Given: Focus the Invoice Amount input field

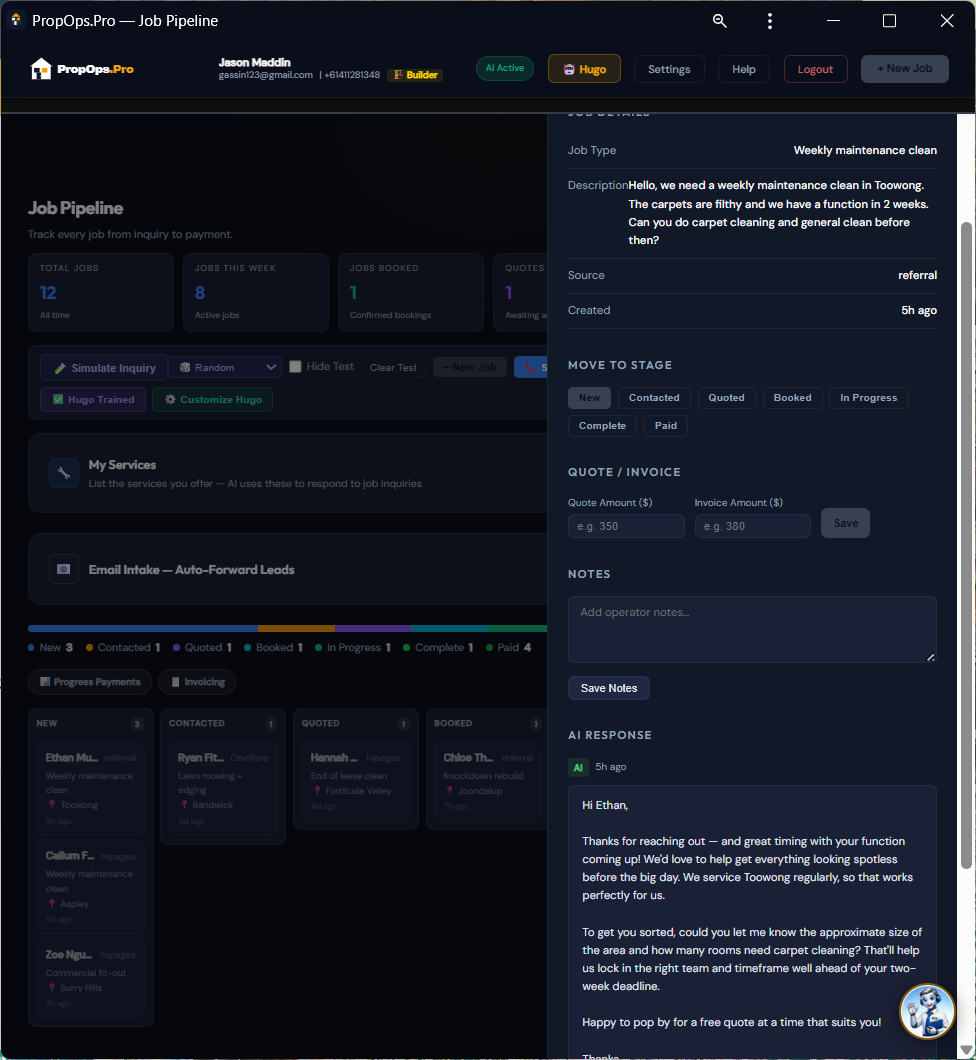Looking at the screenshot, I should click(x=752, y=526).
